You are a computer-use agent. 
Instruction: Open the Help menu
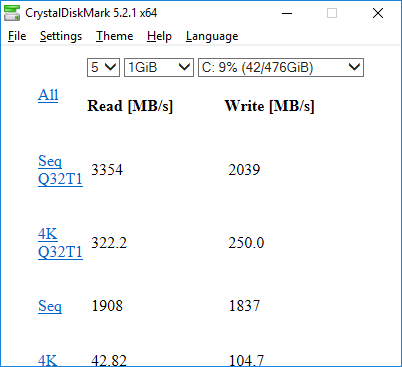point(159,36)
